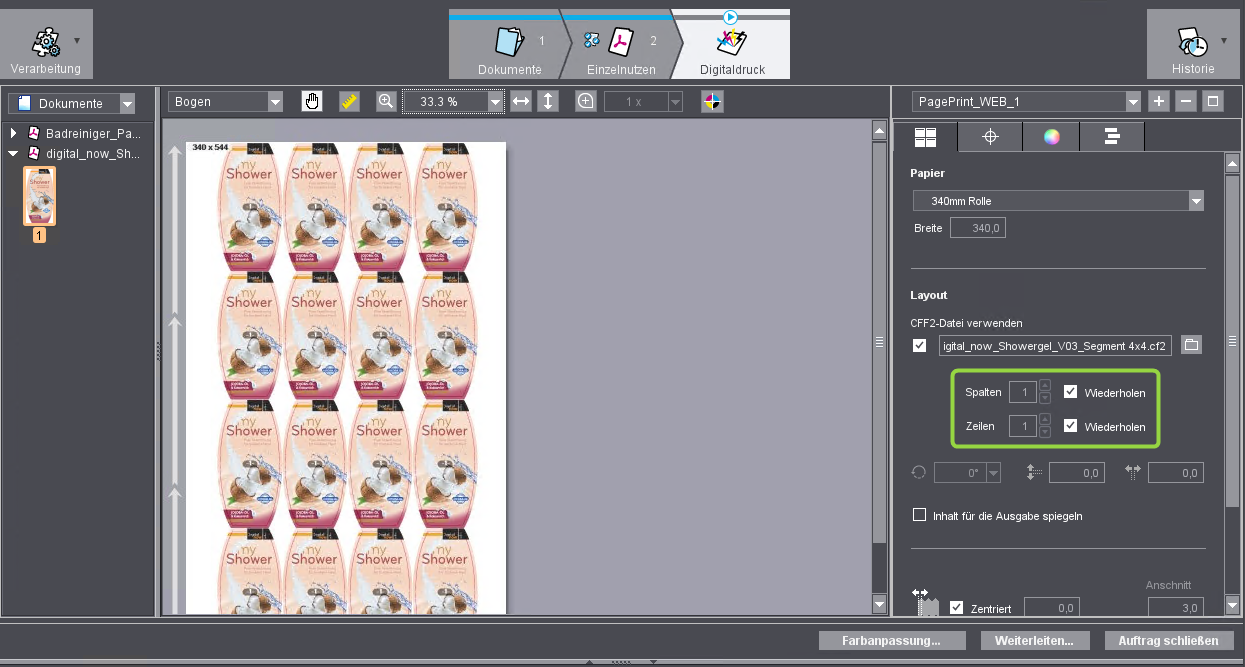Switch to the crosshair registration marks tab
1245x667 pixels.
(x=989, y=136)
